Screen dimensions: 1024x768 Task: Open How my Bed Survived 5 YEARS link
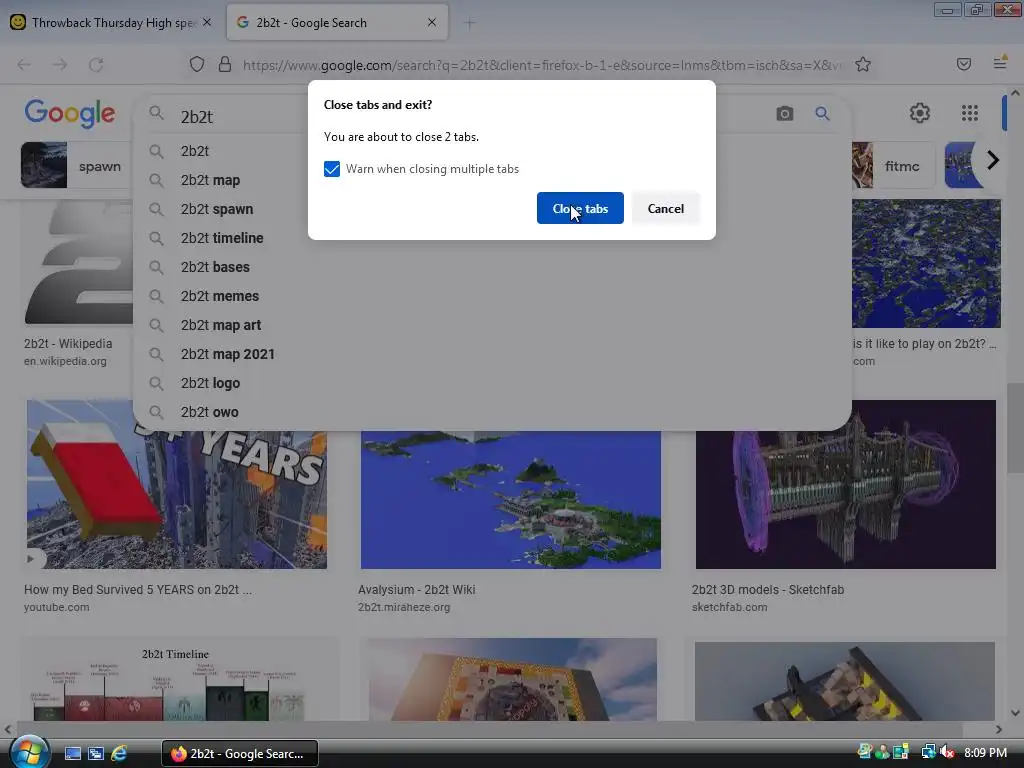point(137,590)
